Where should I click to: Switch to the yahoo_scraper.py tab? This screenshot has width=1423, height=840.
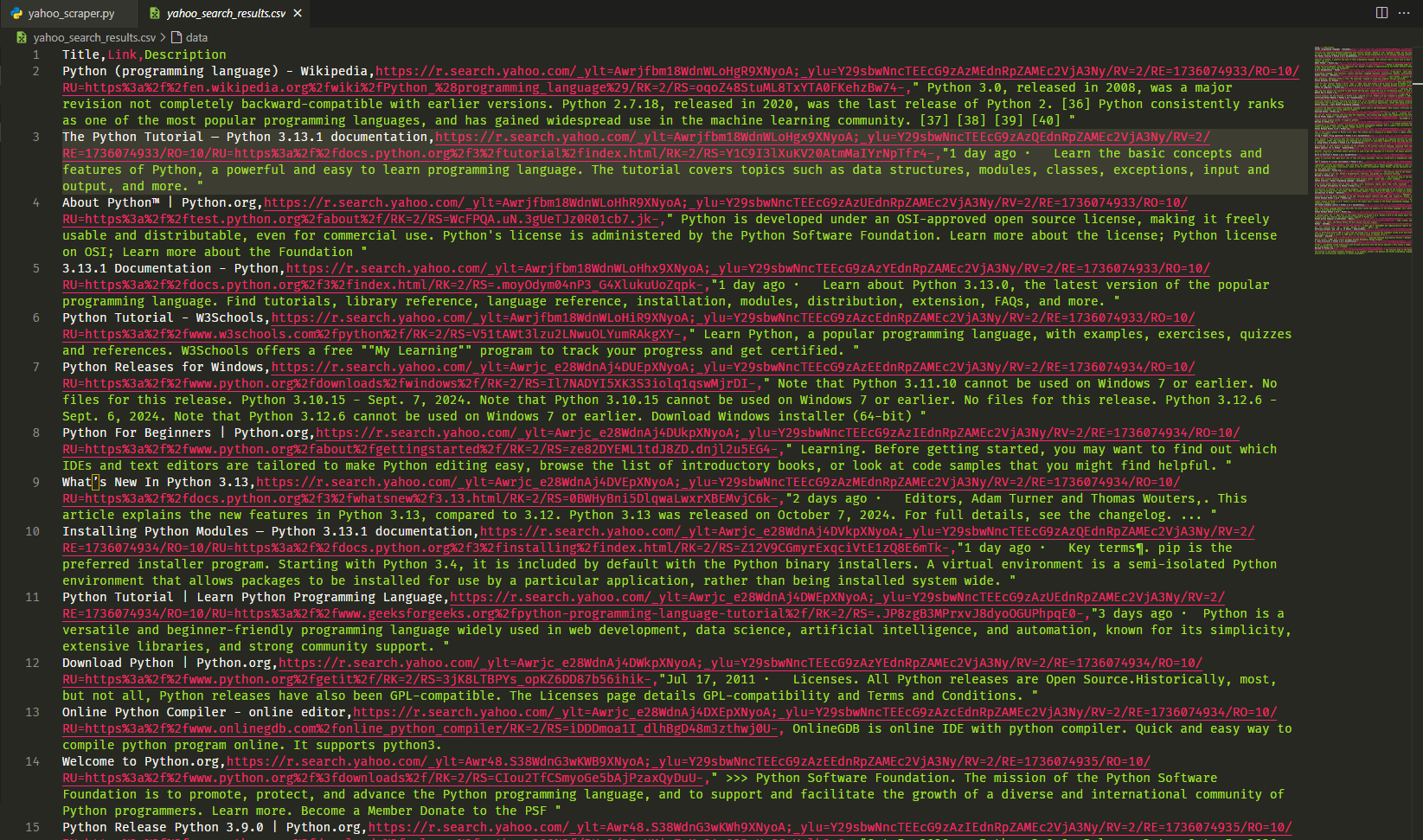(x=71, y=14)
